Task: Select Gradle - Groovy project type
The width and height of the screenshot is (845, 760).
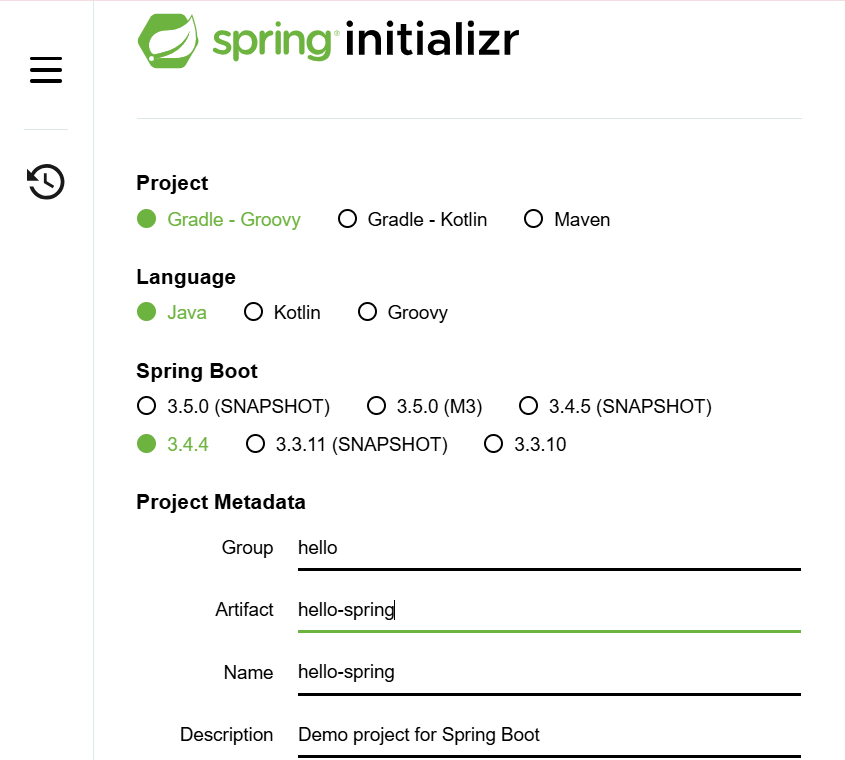Action: tap(219, 219)
